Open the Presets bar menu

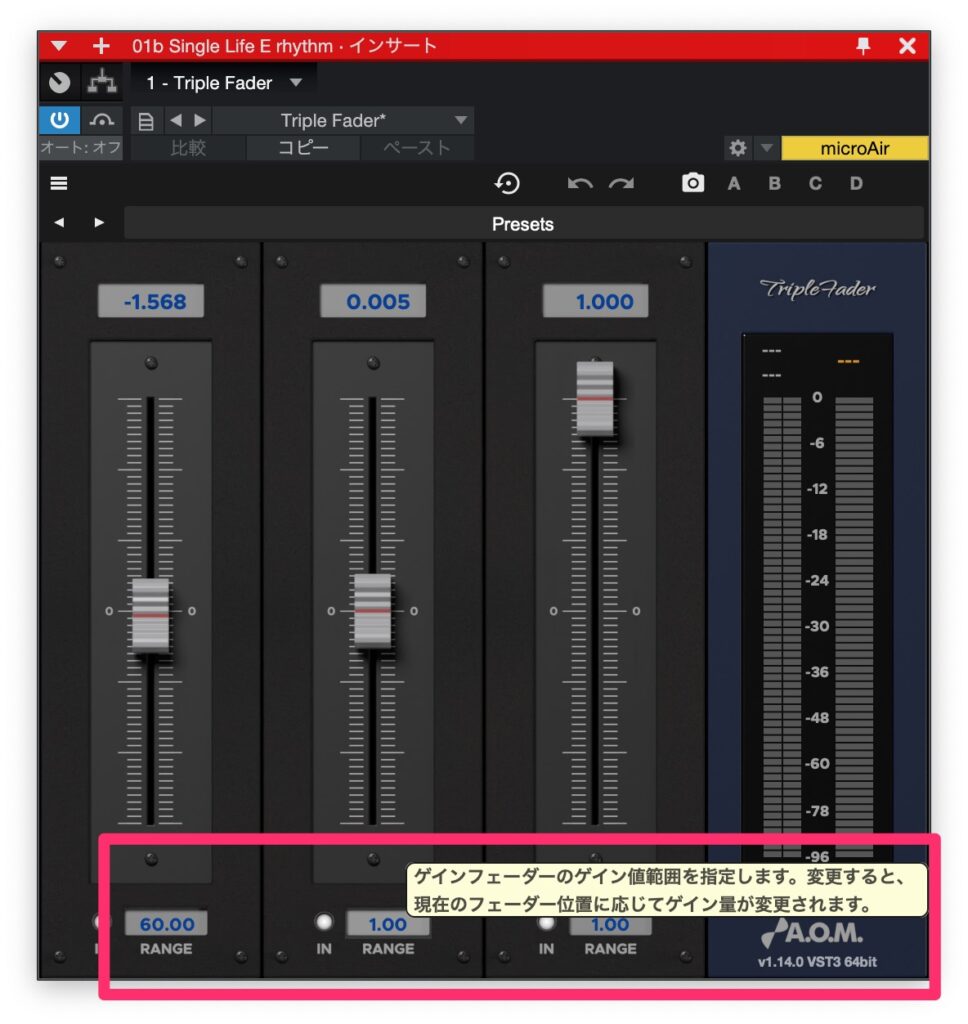pos(522,224)
